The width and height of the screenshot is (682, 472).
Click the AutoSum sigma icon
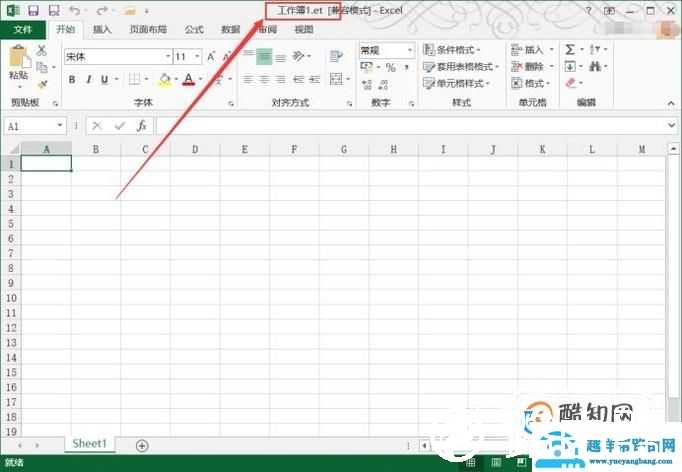click(570, 50)
